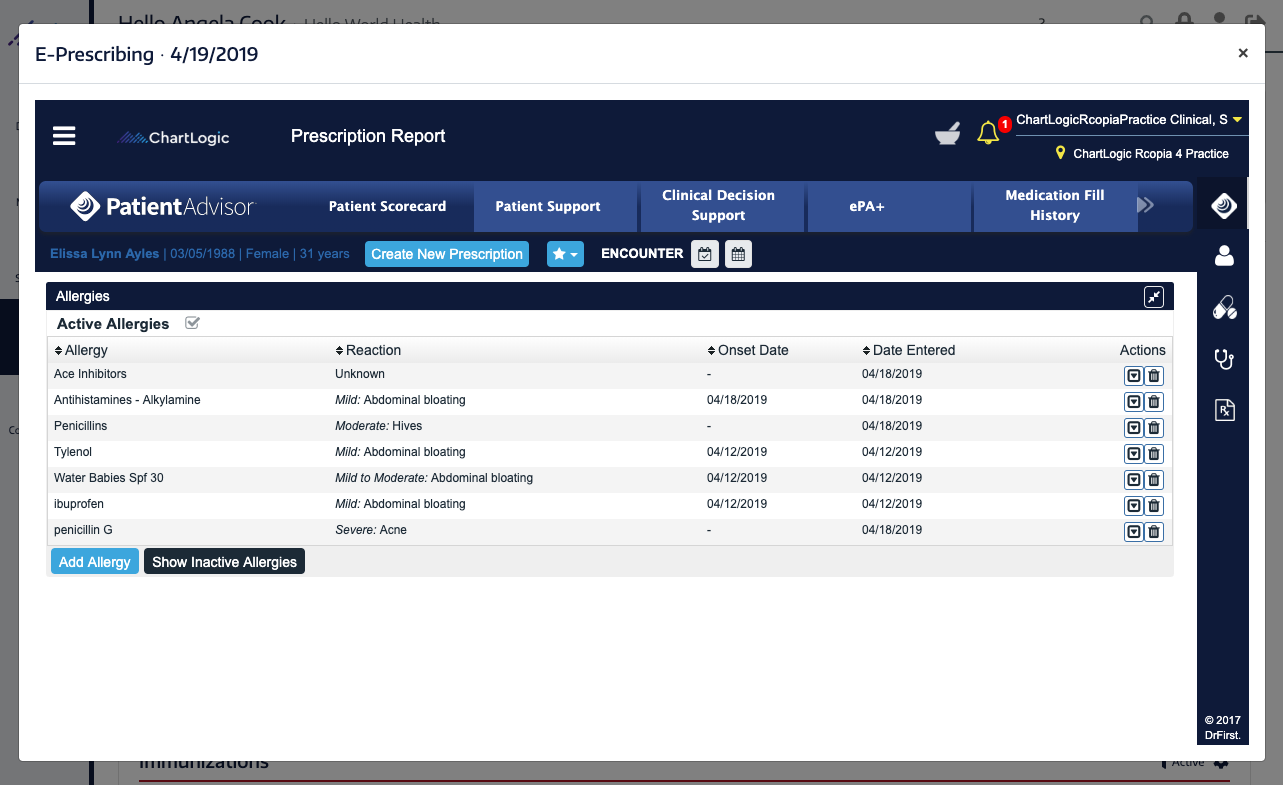Delete the Antihistamines - Alkylamine allergy

[1154, 402]
